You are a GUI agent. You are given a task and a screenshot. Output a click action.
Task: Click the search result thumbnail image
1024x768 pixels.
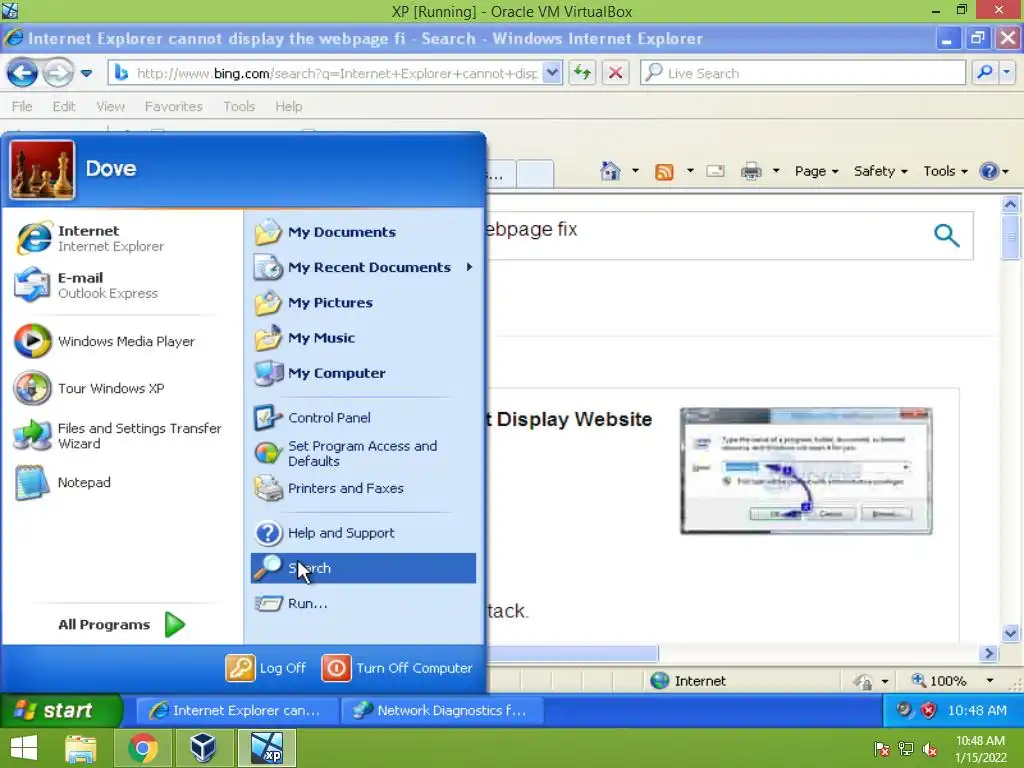tap(806, 471)
